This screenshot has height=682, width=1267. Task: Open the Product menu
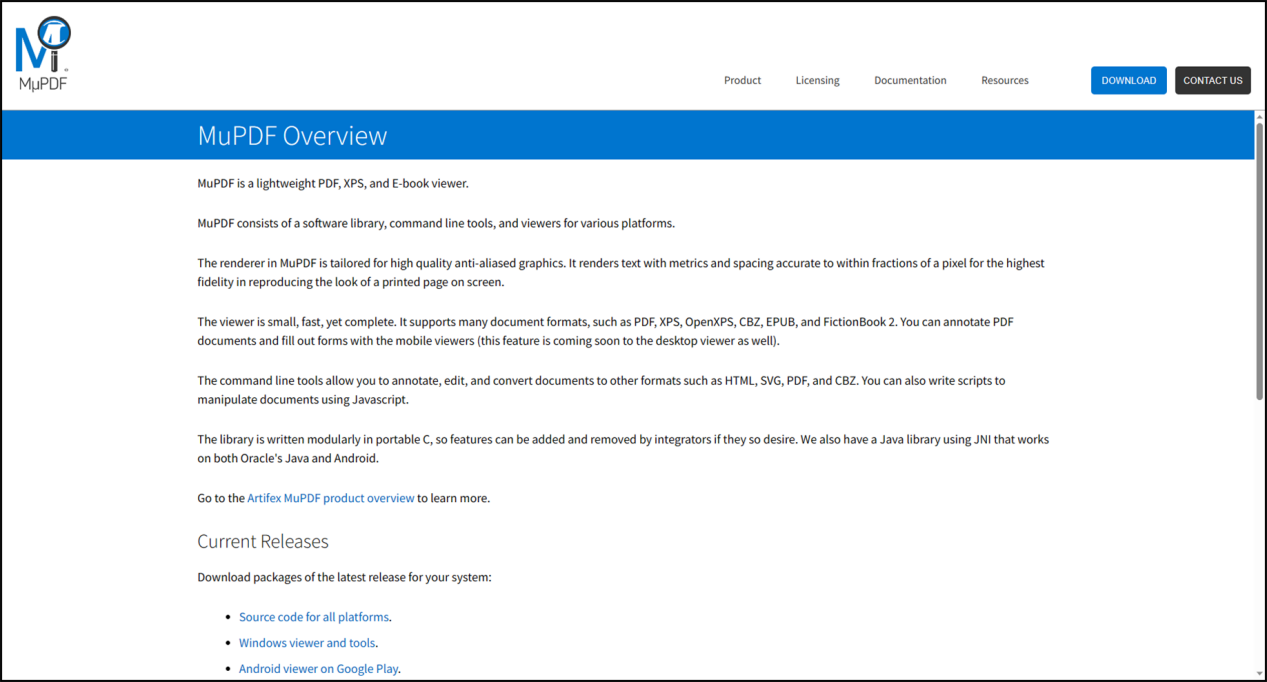pyautogui.click(x=742, y=80)
